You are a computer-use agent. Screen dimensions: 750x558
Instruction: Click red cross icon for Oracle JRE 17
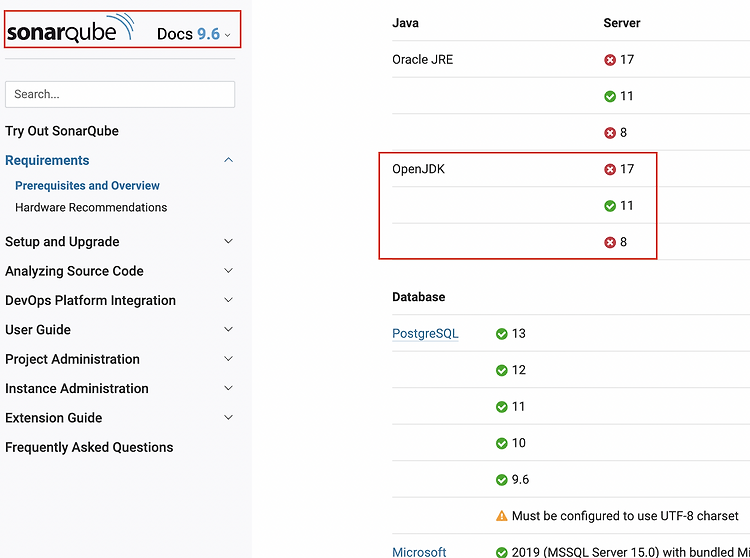coord(610,60)
